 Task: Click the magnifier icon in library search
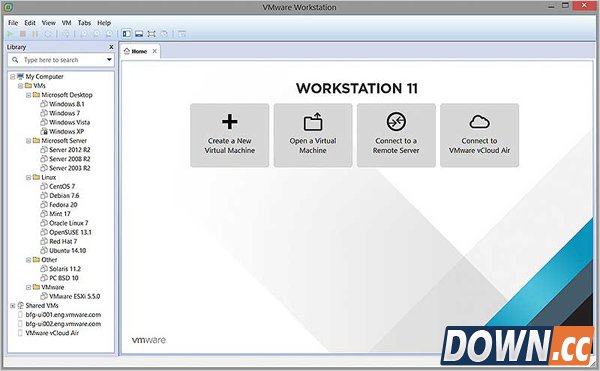(x=15, y=60)
